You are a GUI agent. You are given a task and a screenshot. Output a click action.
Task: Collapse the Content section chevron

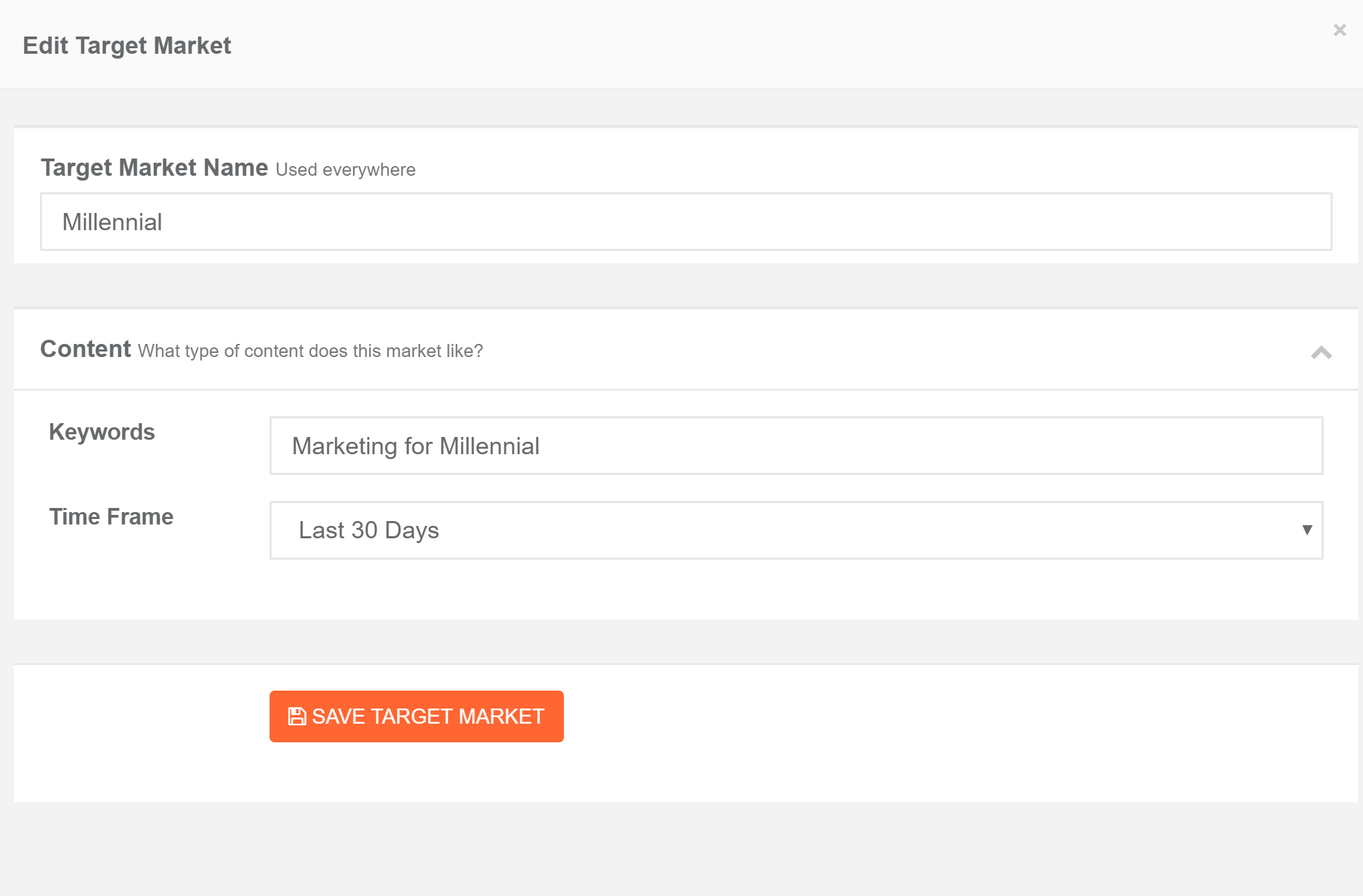1321,353
